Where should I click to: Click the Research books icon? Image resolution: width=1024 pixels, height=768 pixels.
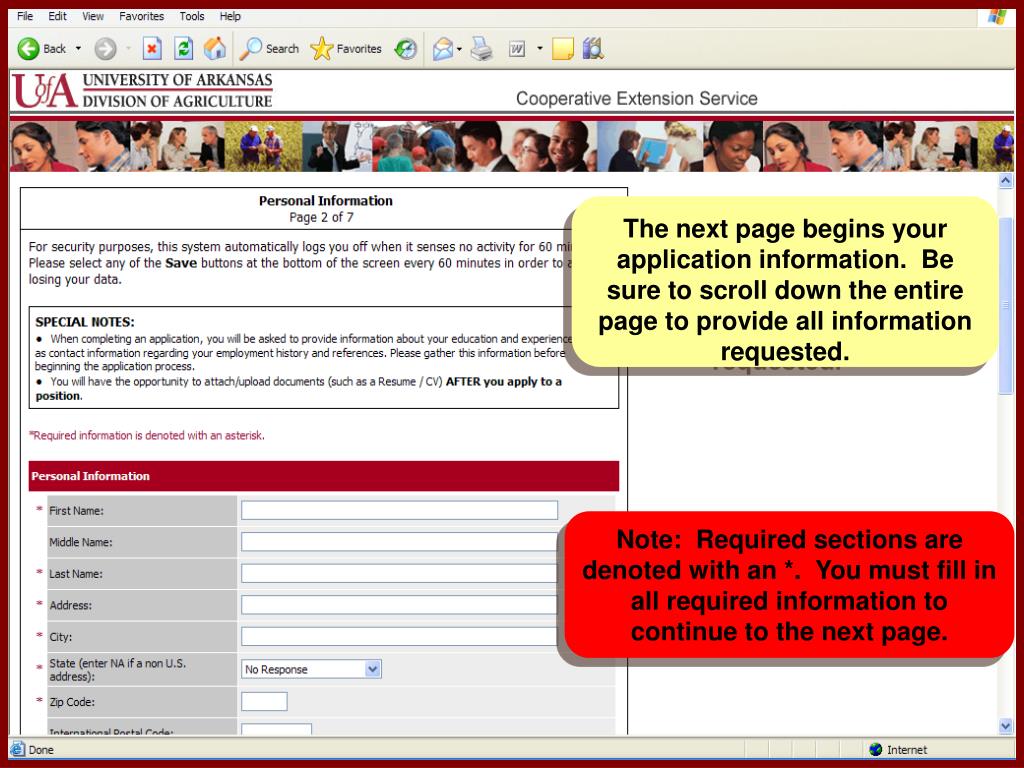(x=593, y=49)
